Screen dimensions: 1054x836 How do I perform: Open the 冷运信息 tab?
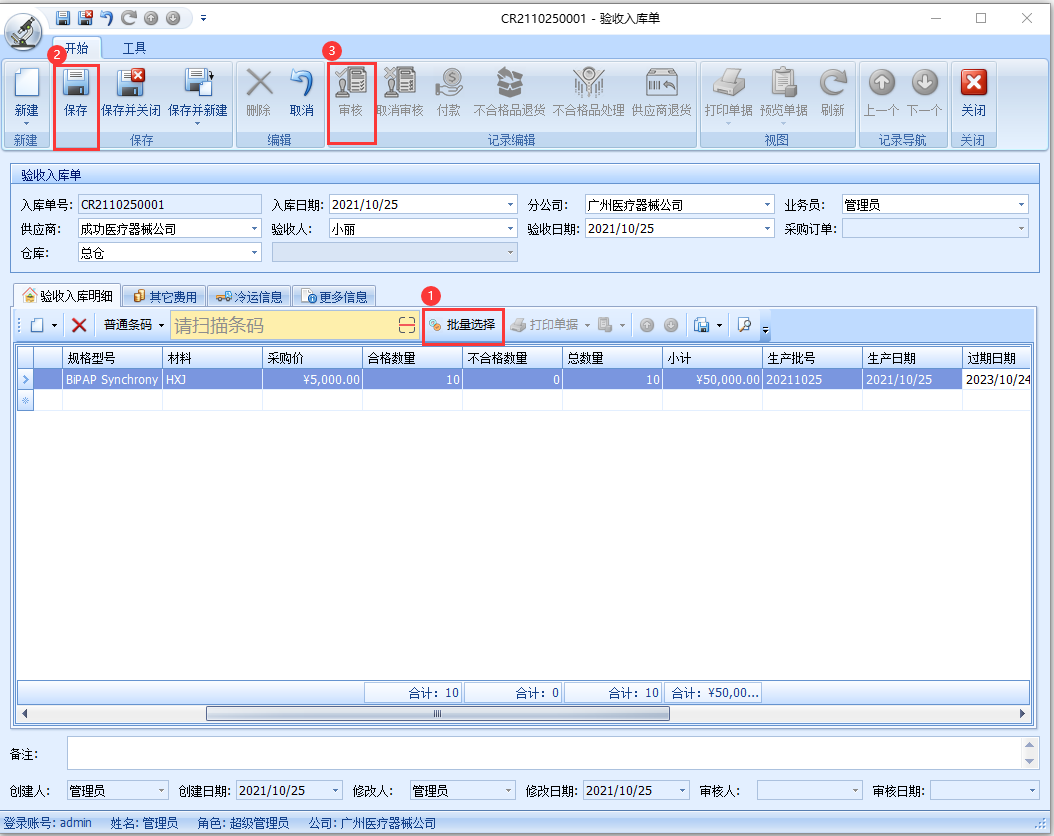[x=250, y=296]
